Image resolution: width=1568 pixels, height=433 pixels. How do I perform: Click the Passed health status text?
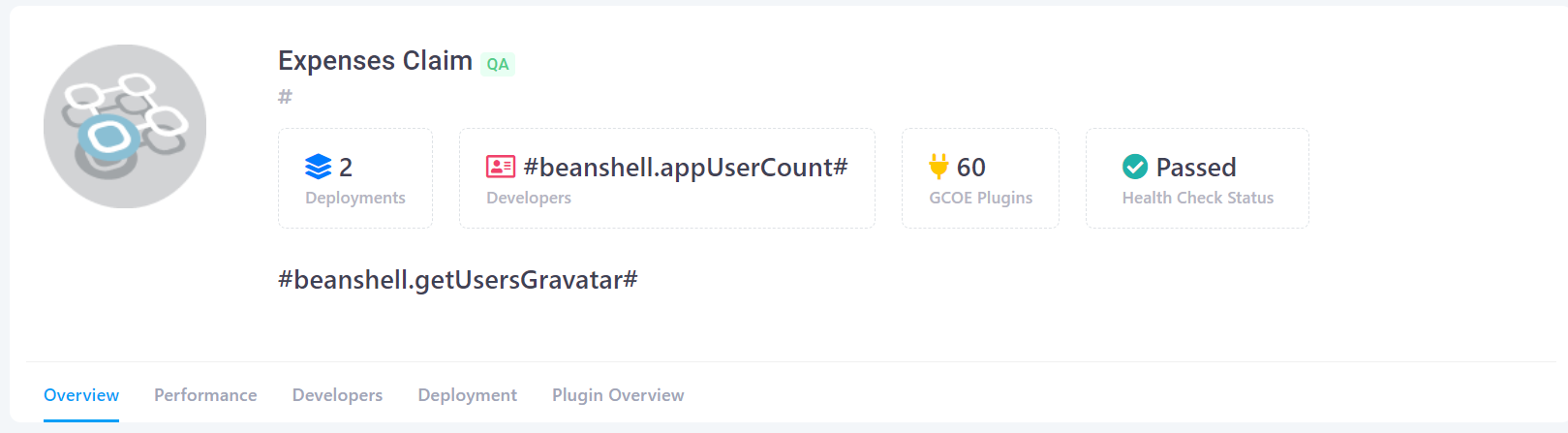point(1196,168)
